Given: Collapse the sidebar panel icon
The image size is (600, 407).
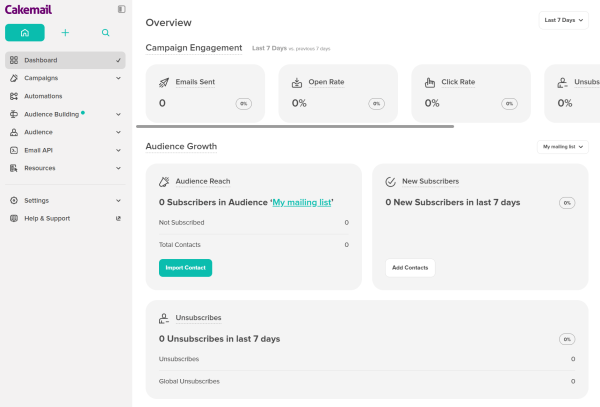Looking at the screenshot, I should click(x=121, y=9).
